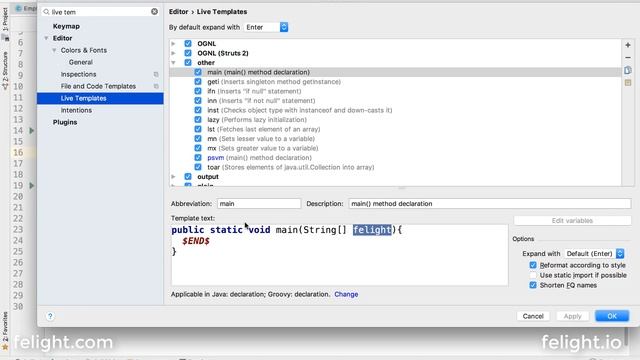Click Edit variables button

tap(572, 220)
